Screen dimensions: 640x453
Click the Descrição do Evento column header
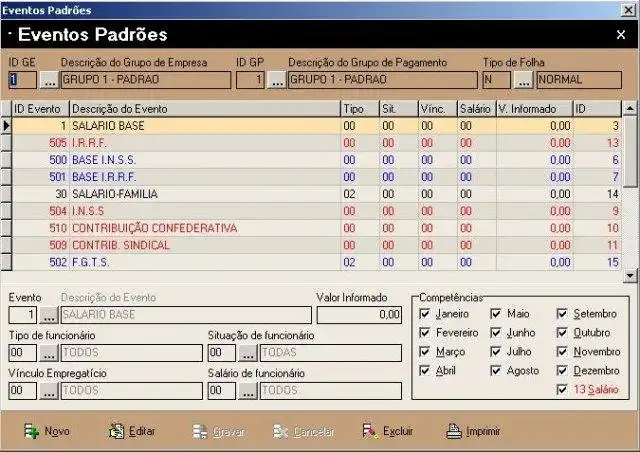pos(205,109)
